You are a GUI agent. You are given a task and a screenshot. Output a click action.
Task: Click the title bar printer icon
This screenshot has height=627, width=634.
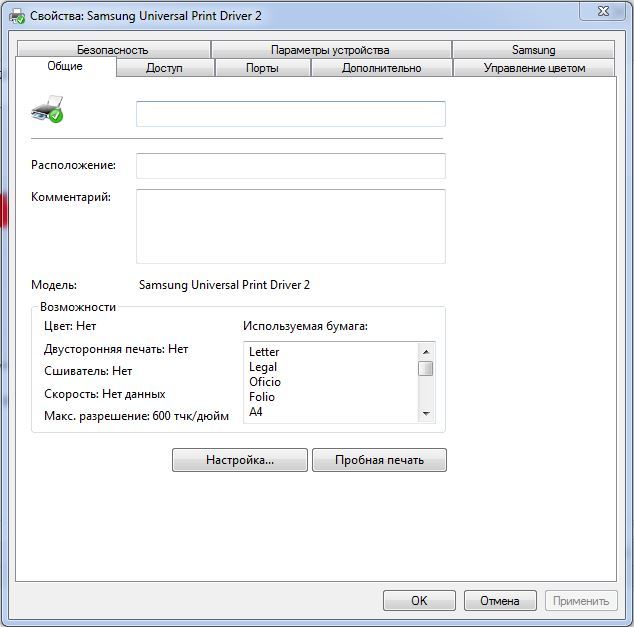click(x=17, y=15)
